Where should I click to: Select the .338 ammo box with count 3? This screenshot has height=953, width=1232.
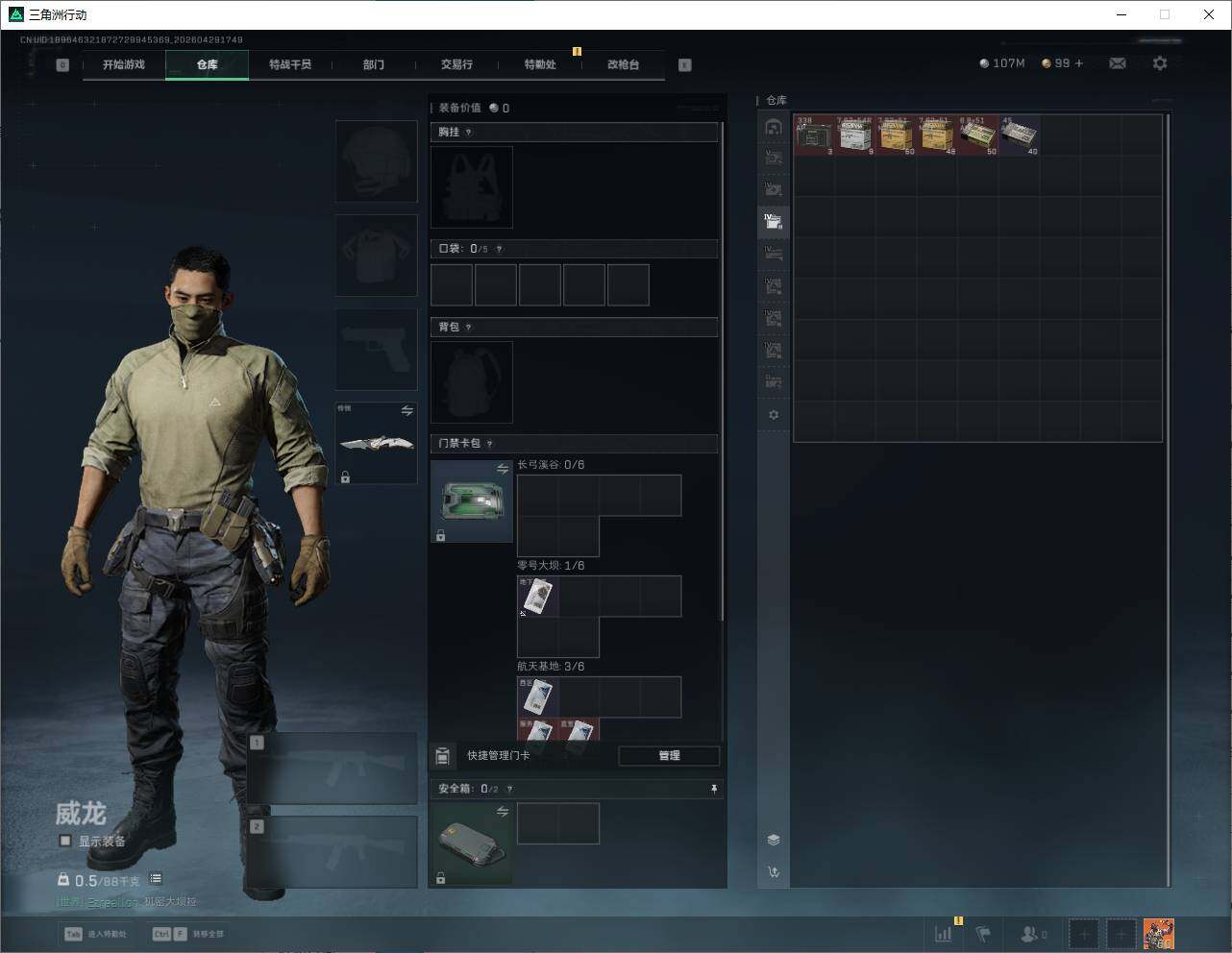point(814,135)
